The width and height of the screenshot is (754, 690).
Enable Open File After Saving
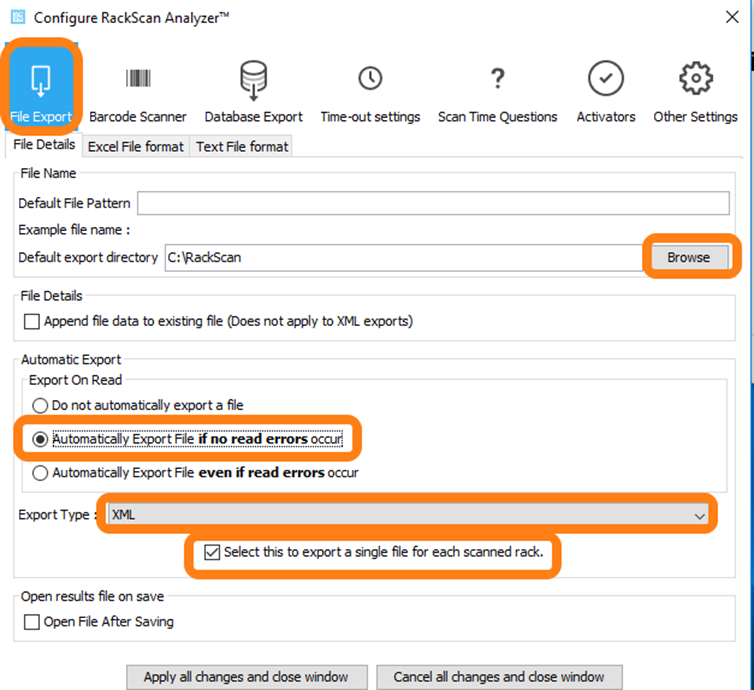pos(32,622)
